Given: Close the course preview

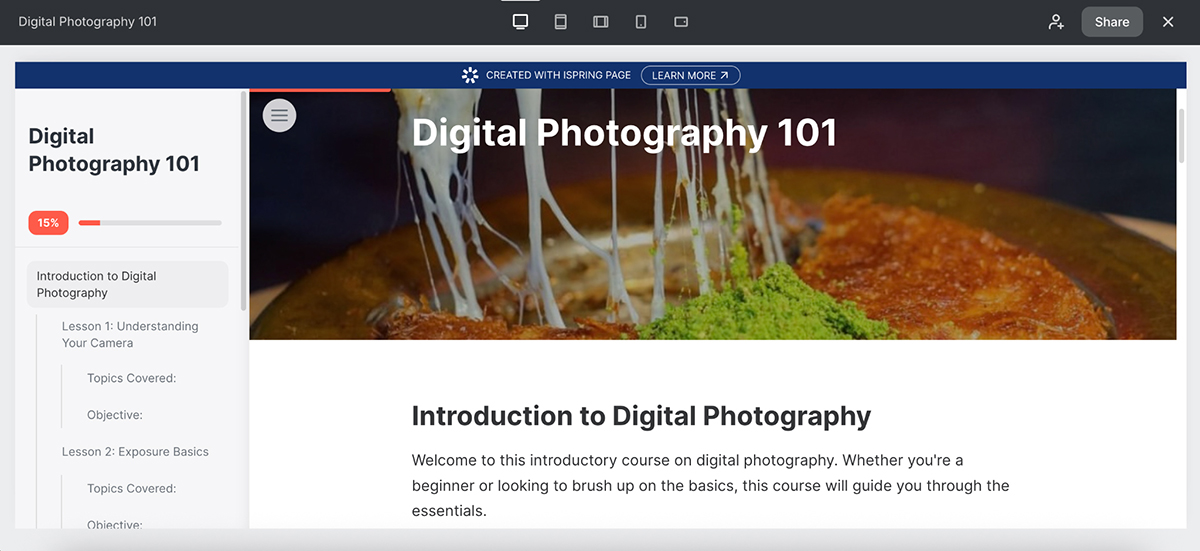Looking at the screenshot, I should (1168, 22).
